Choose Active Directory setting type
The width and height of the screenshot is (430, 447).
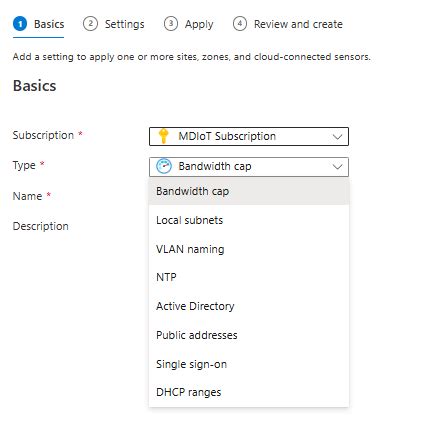point(249,306)
